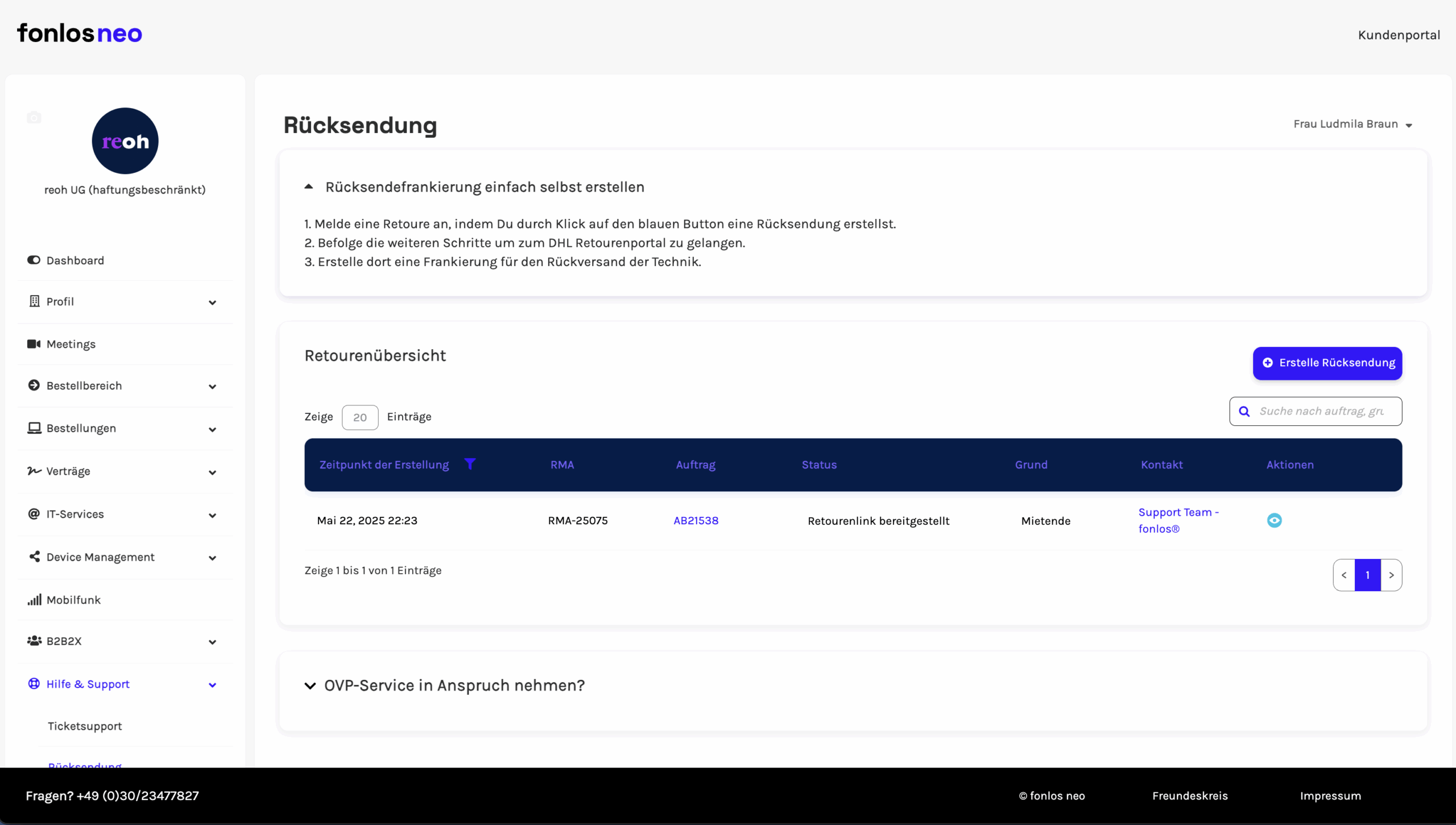Image resolution: width=1456 pixels, height=825 pixels.
Task: Expand the Profil menu chevron
Action: point(212,302)
